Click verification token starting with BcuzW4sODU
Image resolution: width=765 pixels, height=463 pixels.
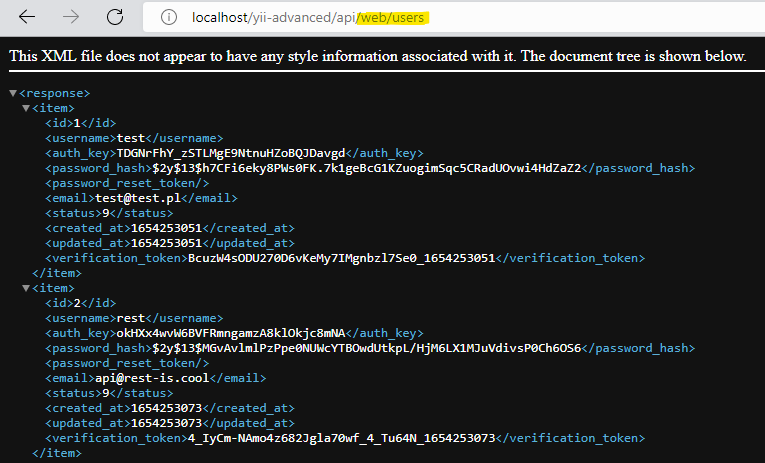[342, 258]
